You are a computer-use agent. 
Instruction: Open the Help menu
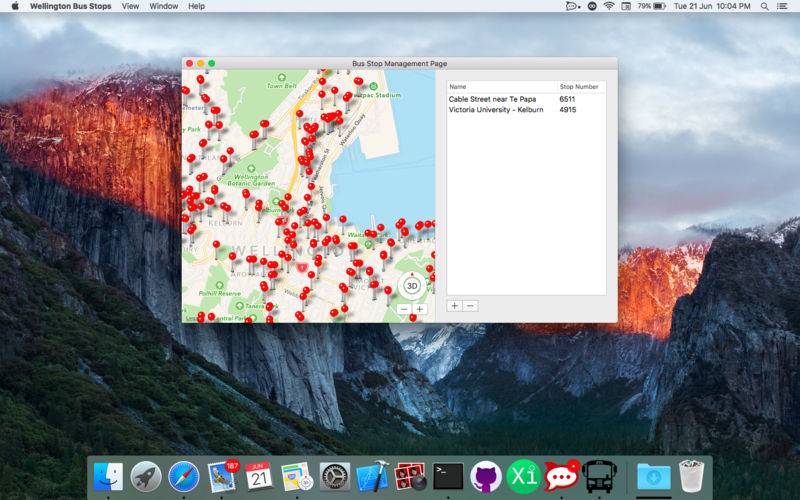196,6
